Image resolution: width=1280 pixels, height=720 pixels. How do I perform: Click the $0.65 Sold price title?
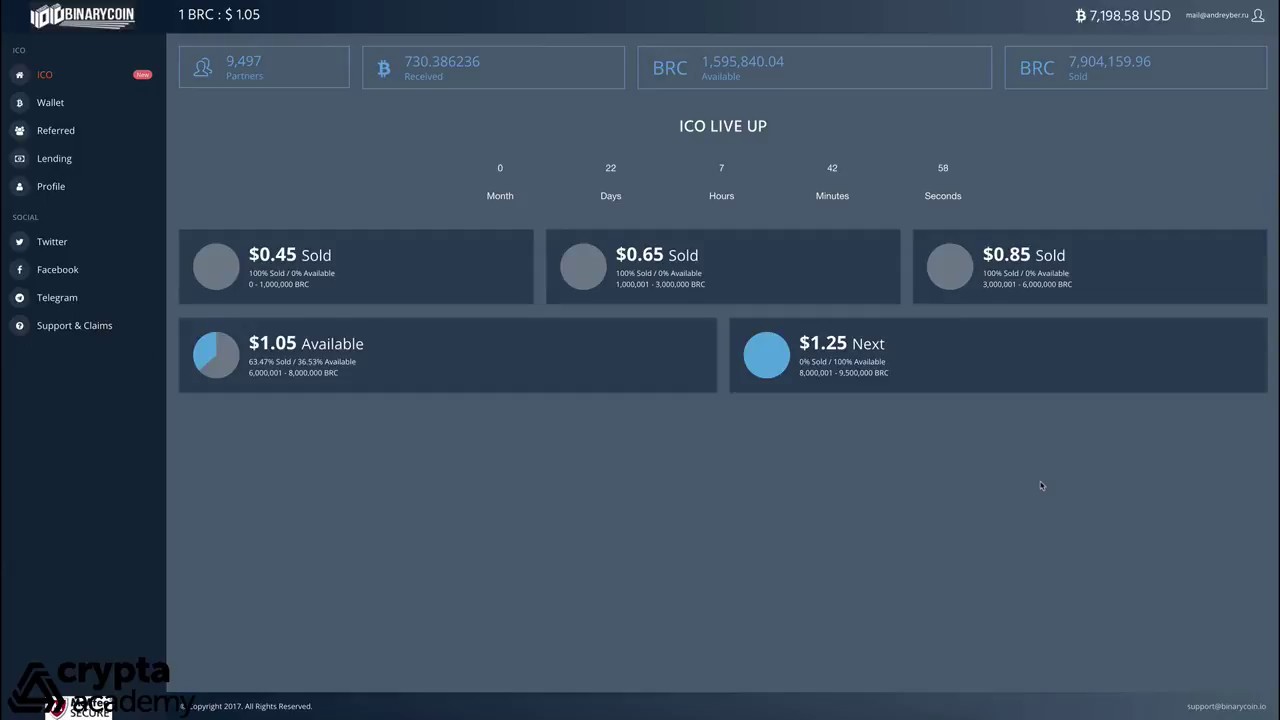[657, 255]
